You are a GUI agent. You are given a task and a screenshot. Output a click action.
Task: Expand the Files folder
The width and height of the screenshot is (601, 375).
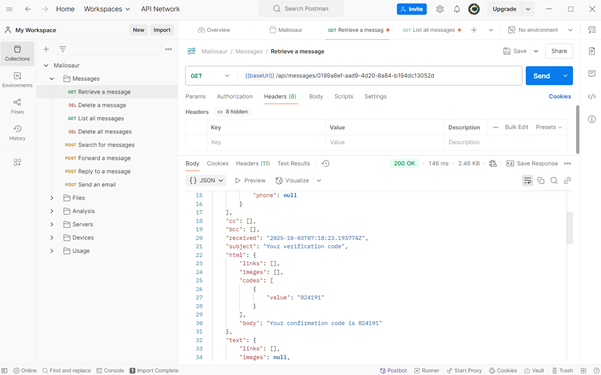[52, 198]
